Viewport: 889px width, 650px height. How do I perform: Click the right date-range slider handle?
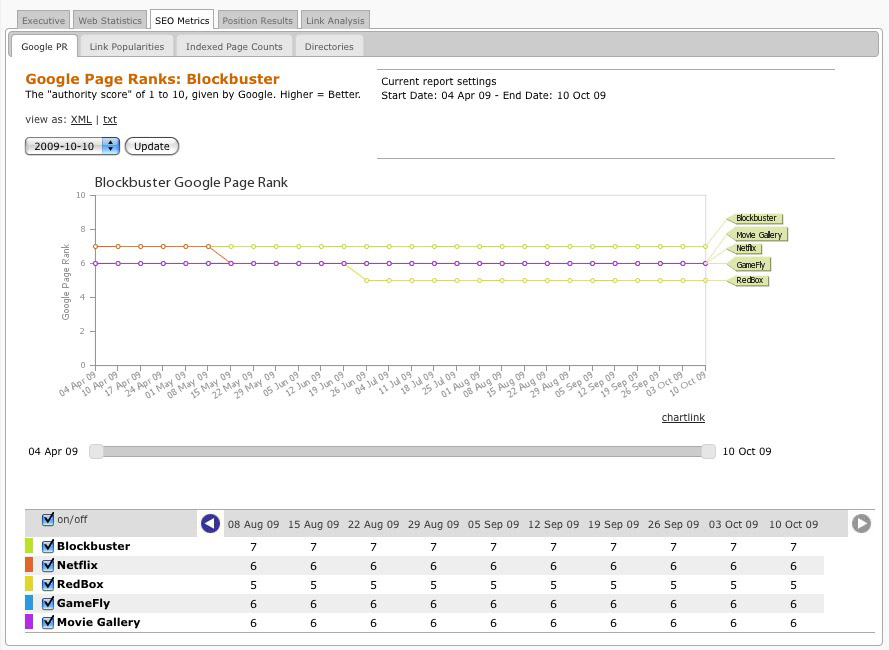click(708, 451)
